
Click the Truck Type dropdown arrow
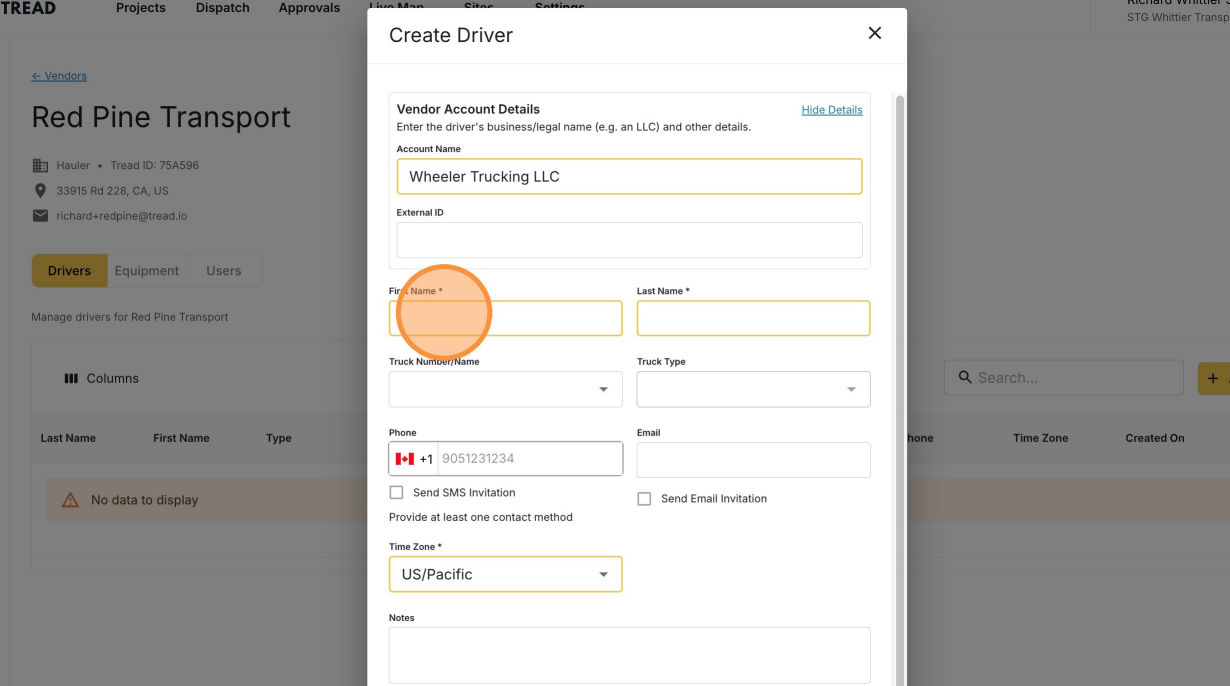click(x=851, y=390)
